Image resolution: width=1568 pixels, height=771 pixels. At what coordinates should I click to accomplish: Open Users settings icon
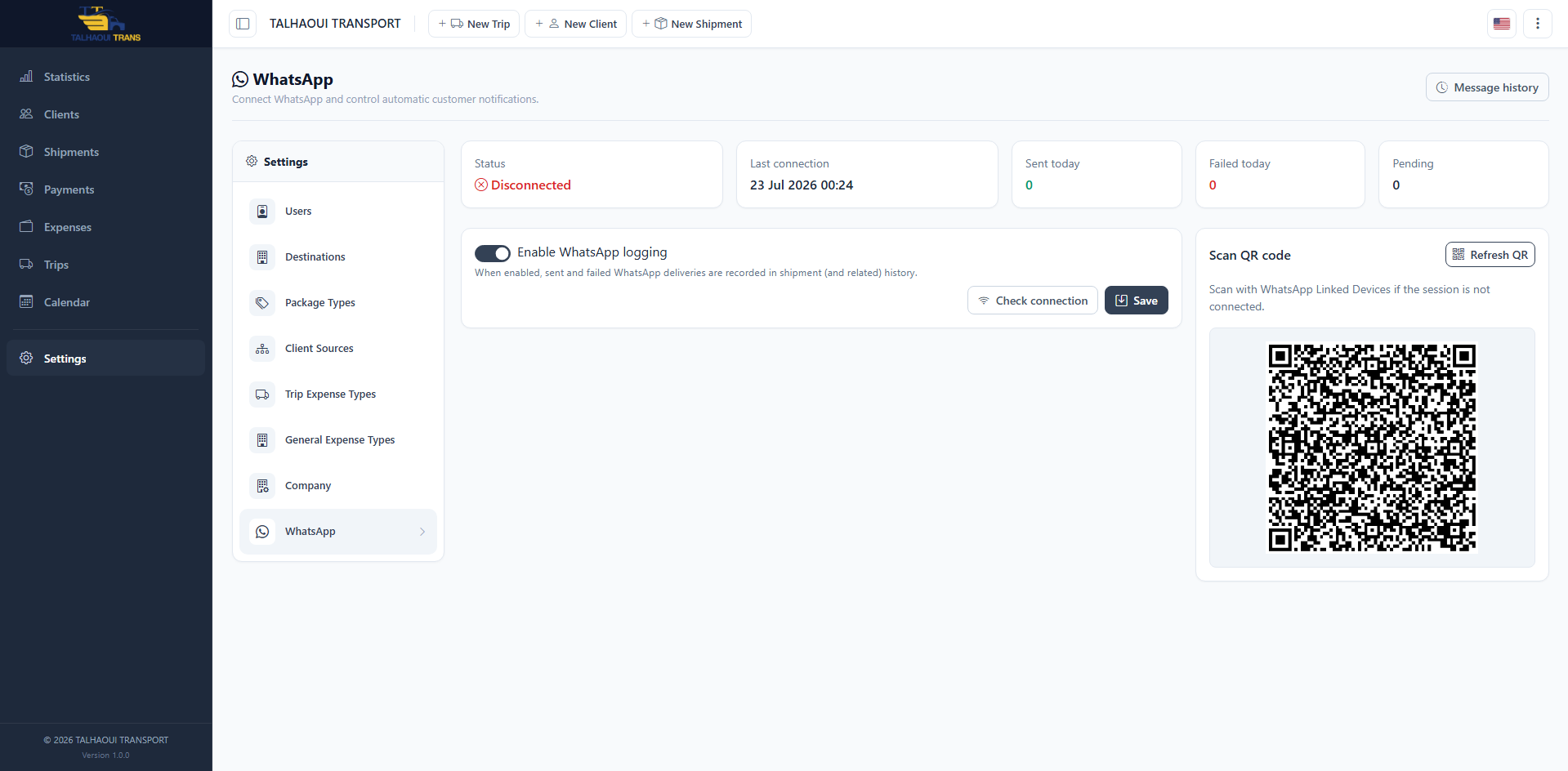[262, 212]
